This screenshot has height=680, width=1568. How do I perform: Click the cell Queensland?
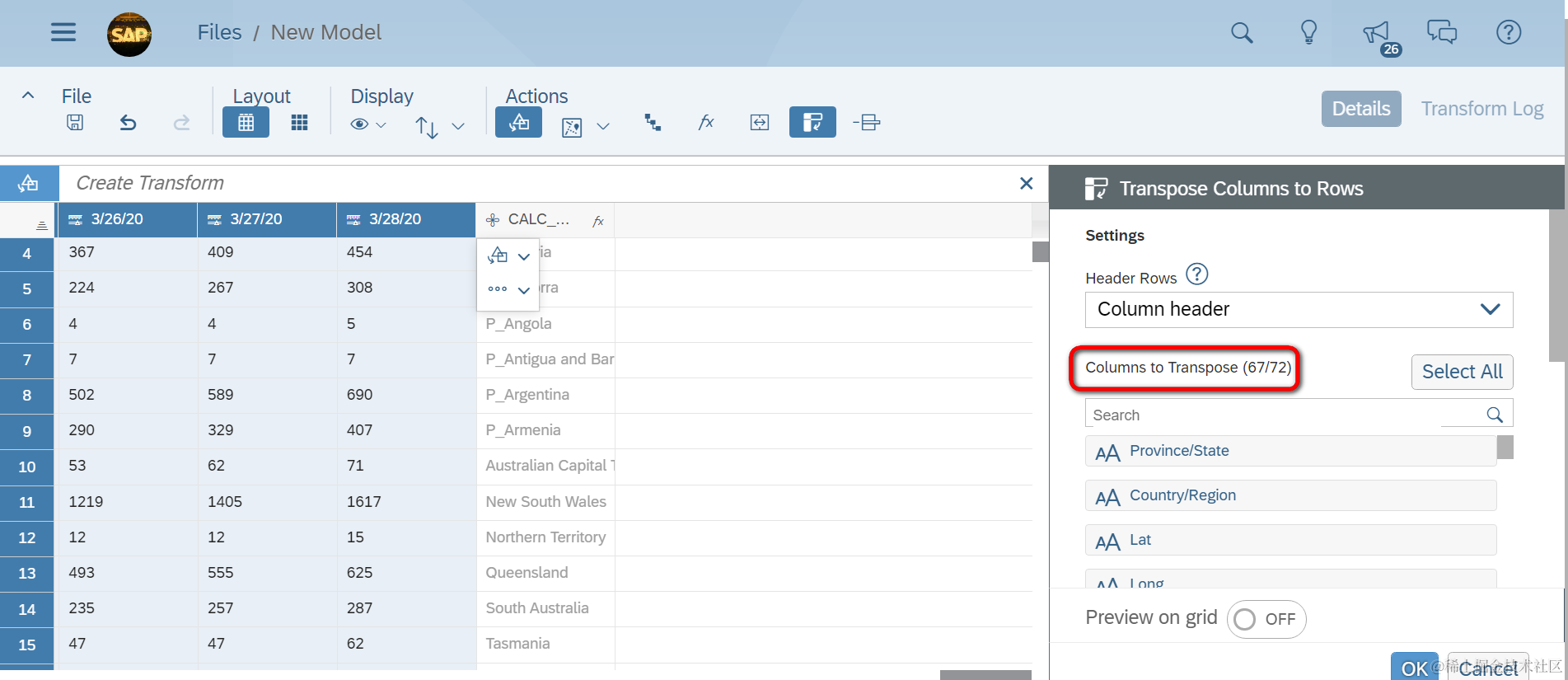[x=545, y=573]
